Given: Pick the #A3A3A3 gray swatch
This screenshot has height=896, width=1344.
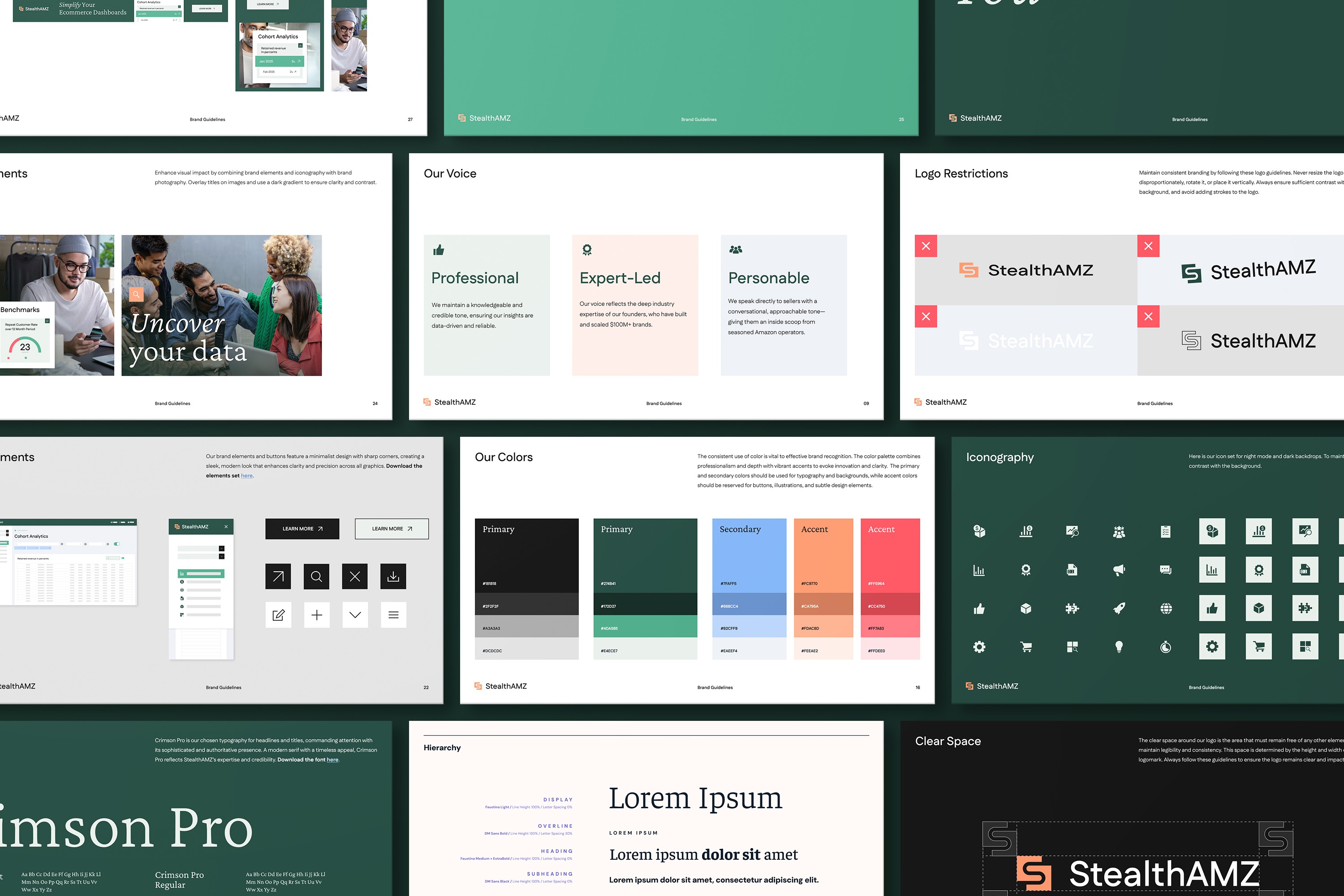Looking at the screenshot, I should tap(526, 626).
